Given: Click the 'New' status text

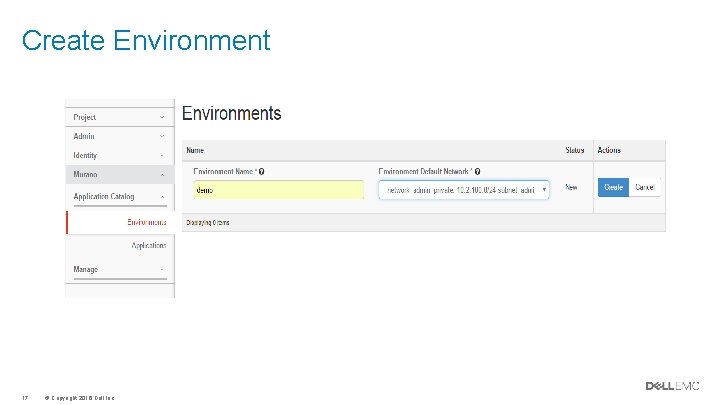Looking at the screenshot, I should [571, 187].
